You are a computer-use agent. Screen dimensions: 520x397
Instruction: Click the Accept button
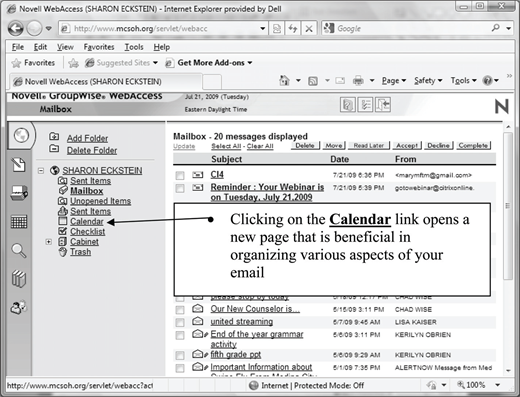[x=407, y=146]
